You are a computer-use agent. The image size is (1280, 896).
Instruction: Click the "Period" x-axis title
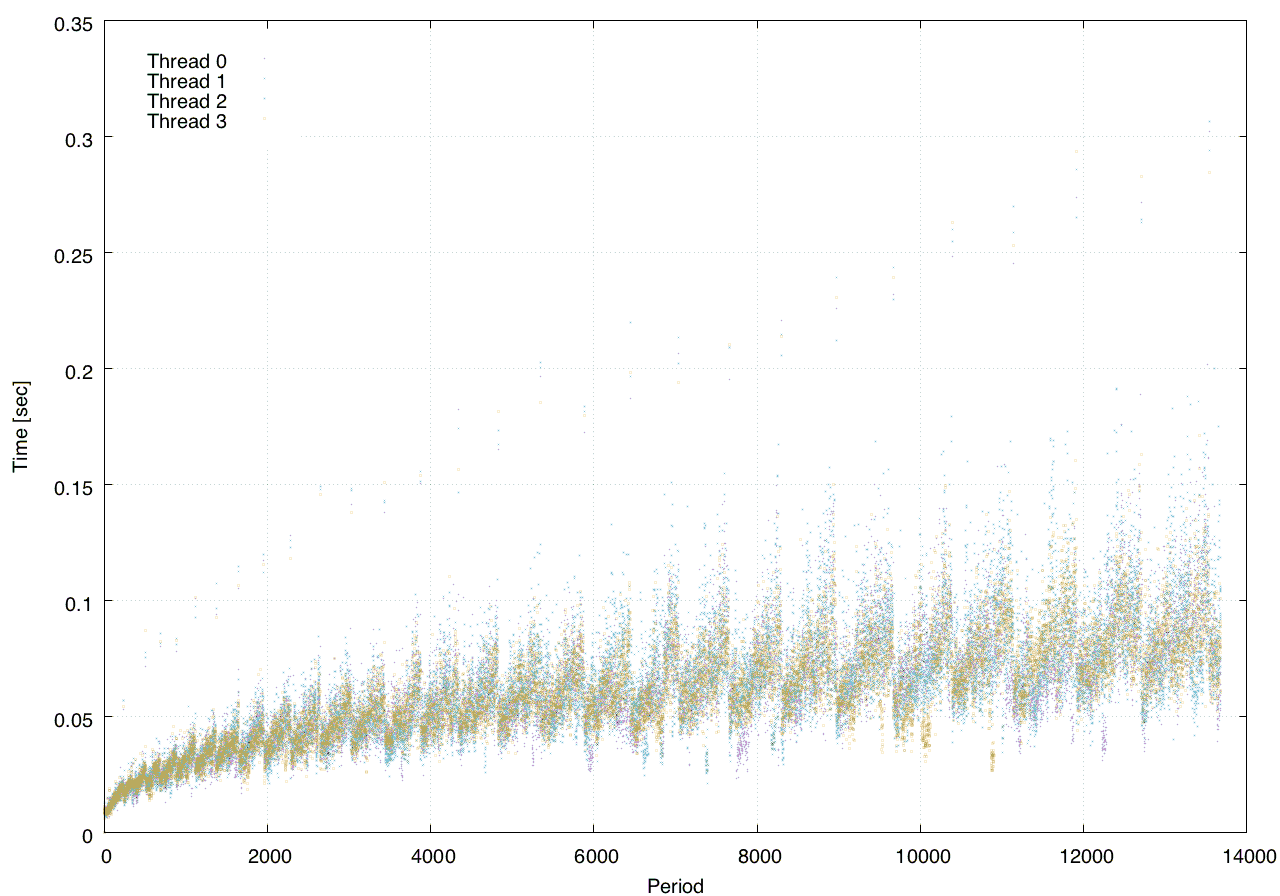tap(676, 886)
